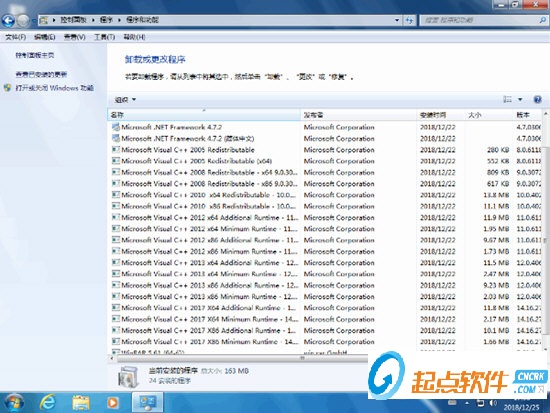The height and width of the screenshot is (413, 550).
Task: Launch Internet Explorer from the taskbar
Action: tap(48, 402)
